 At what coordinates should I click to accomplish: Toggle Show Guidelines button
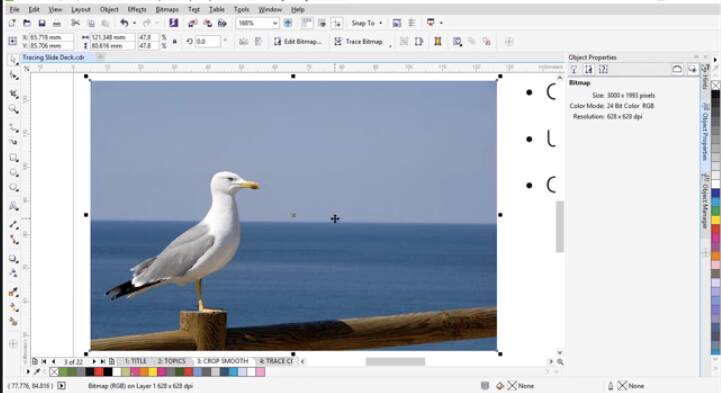pyautogui.click(x=337, y=23)
